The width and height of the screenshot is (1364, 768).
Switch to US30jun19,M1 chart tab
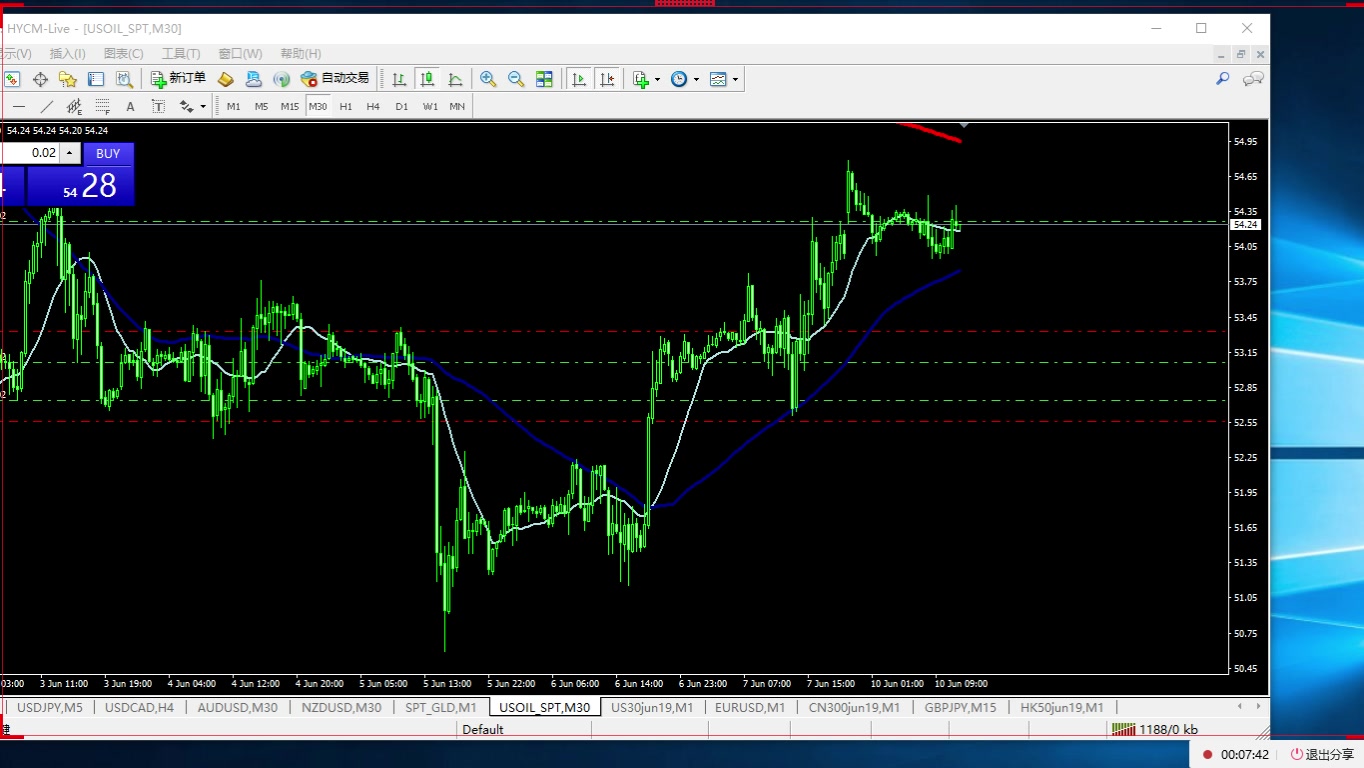pos(652,707)
